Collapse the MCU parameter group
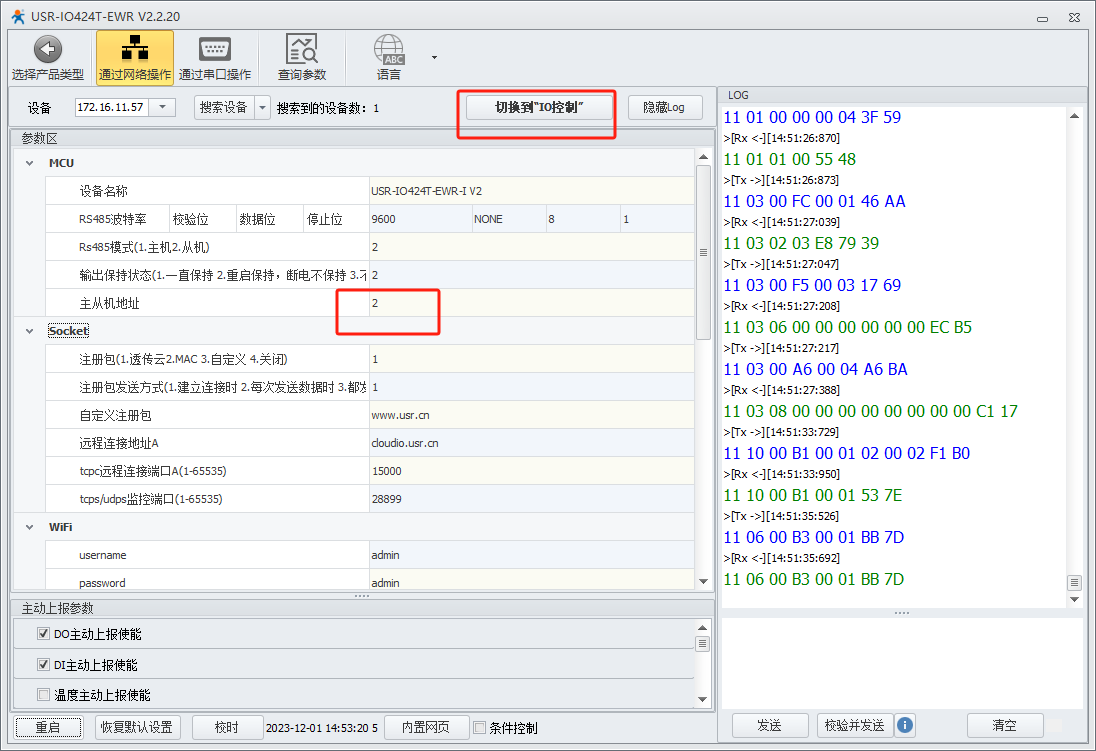1096x751 pixels. tap(27, 163)
